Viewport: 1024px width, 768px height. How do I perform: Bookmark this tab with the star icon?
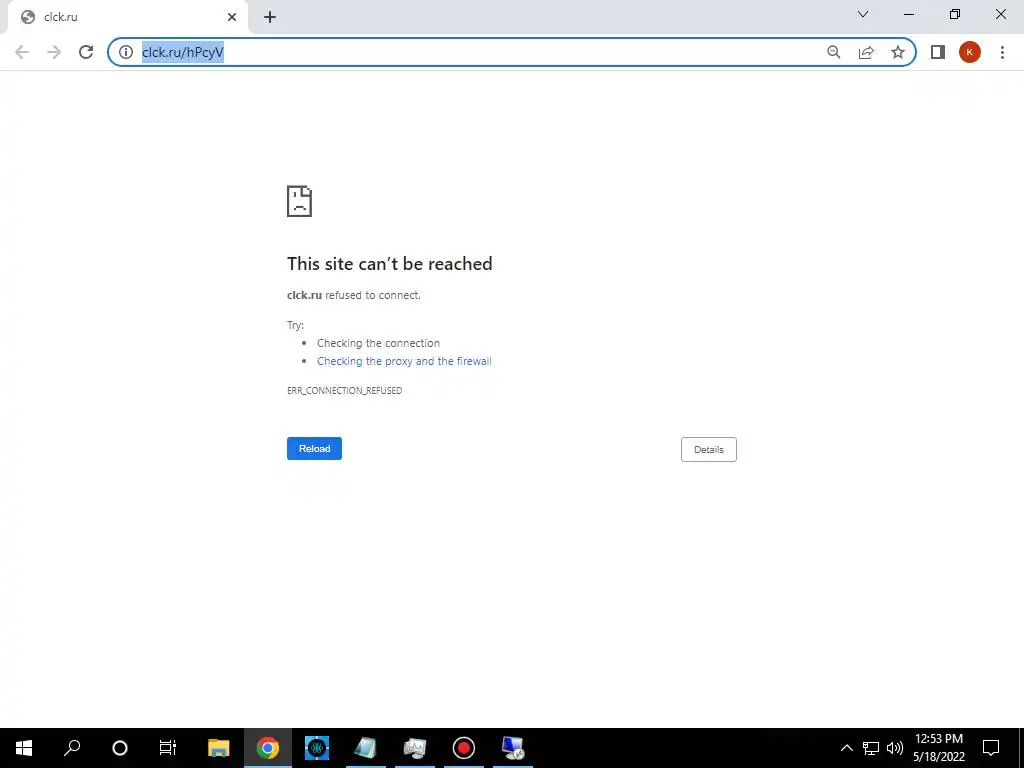tap(898, 52)
